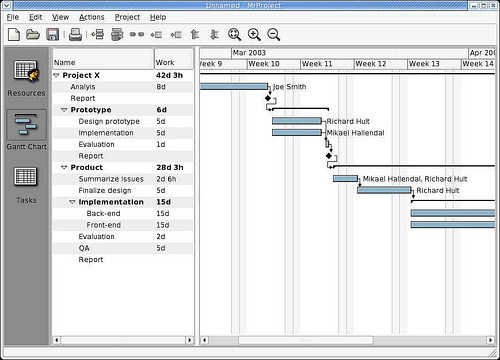
Task: Click the Zoom to fit magnifier icon
Action: click(x=234, y=34)
